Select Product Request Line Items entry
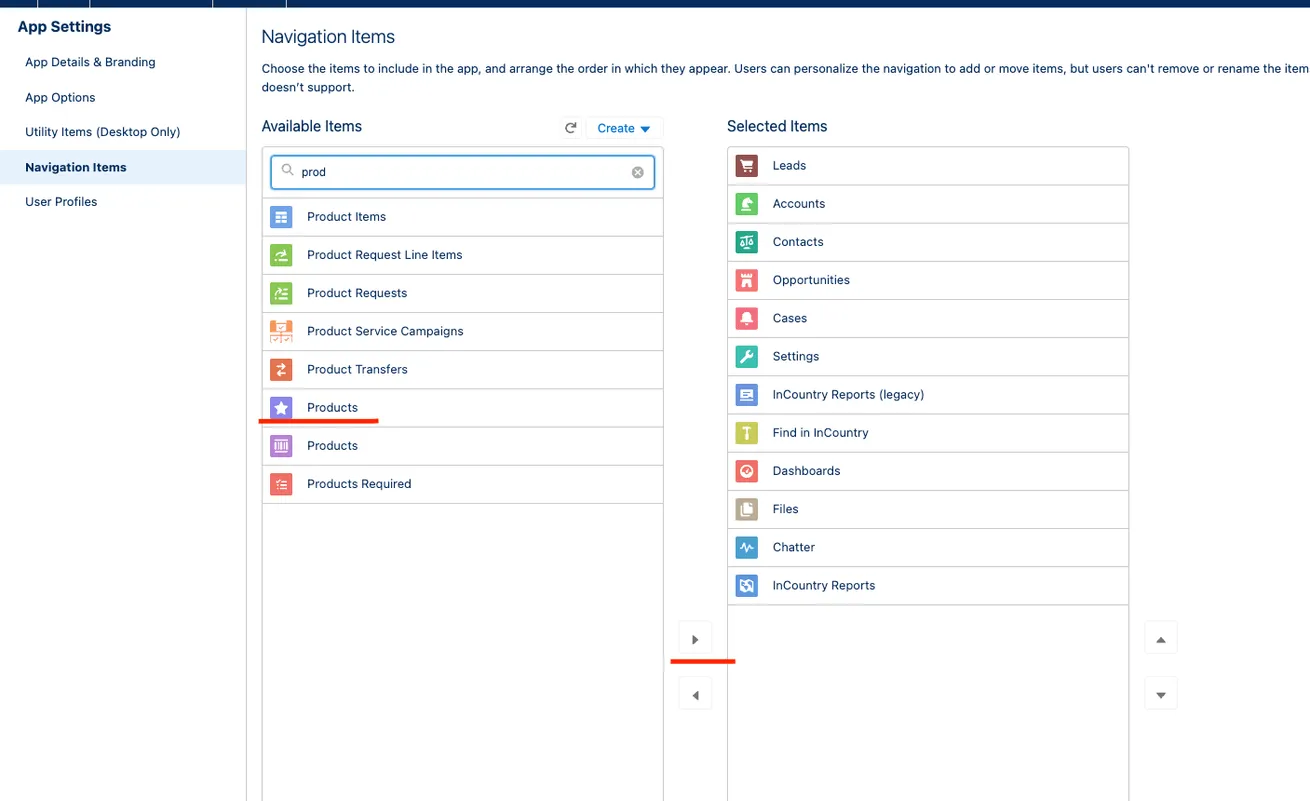The height and width of the screenshot is (801, 1310). click(x=385, y=255)
